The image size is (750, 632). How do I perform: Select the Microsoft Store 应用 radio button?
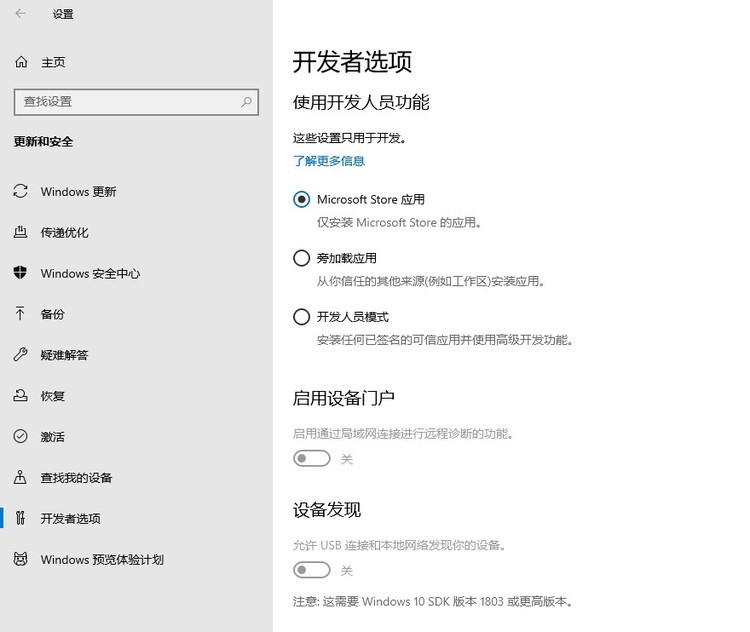302,199
